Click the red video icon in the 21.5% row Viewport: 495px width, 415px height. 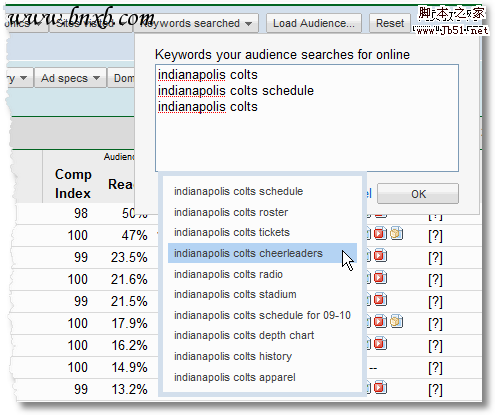click(380, 299)
